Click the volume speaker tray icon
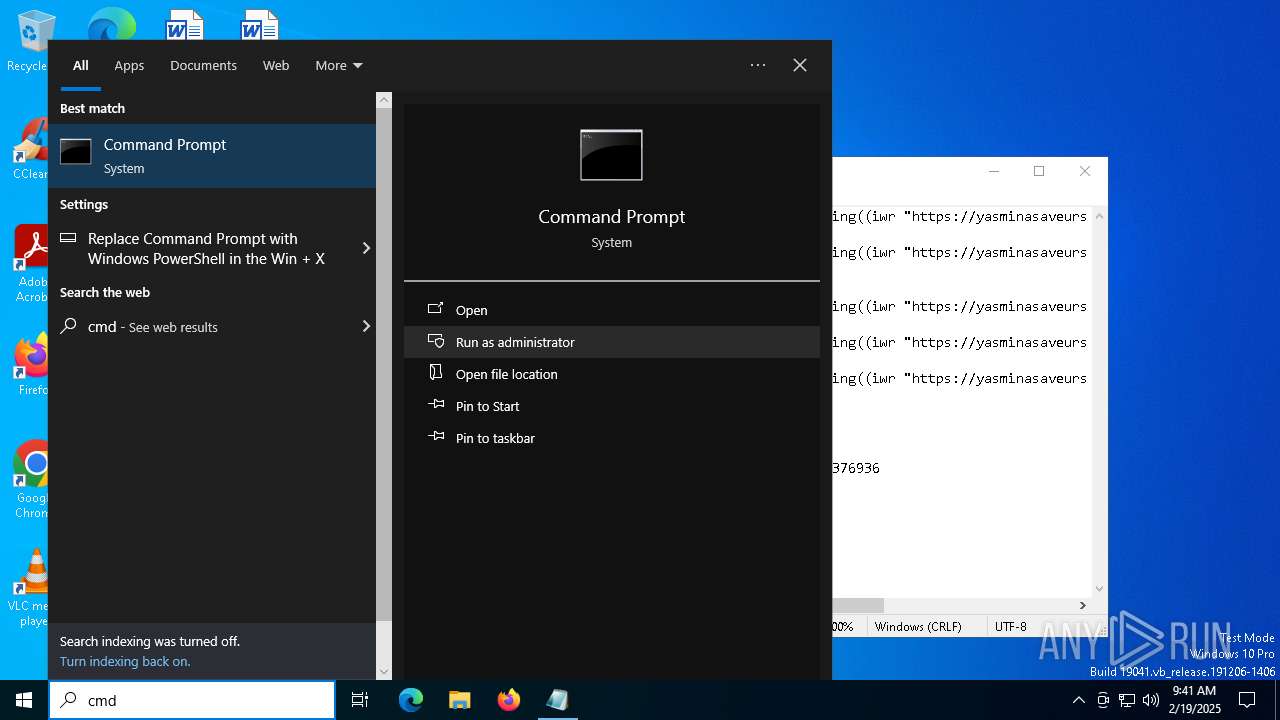Screen dimensions: 1280x720 [x=1151, y=700]
